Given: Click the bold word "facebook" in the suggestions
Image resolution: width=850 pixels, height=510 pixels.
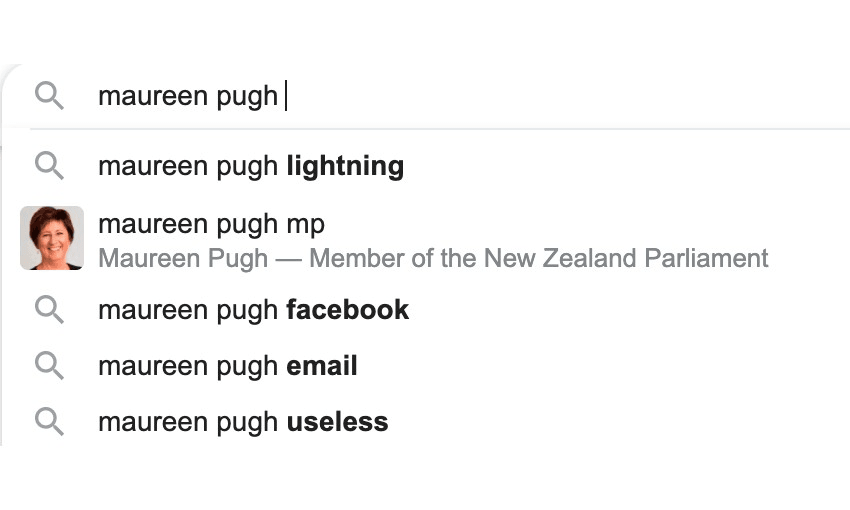Looking at the screenshot, I should tap(347, 310).
